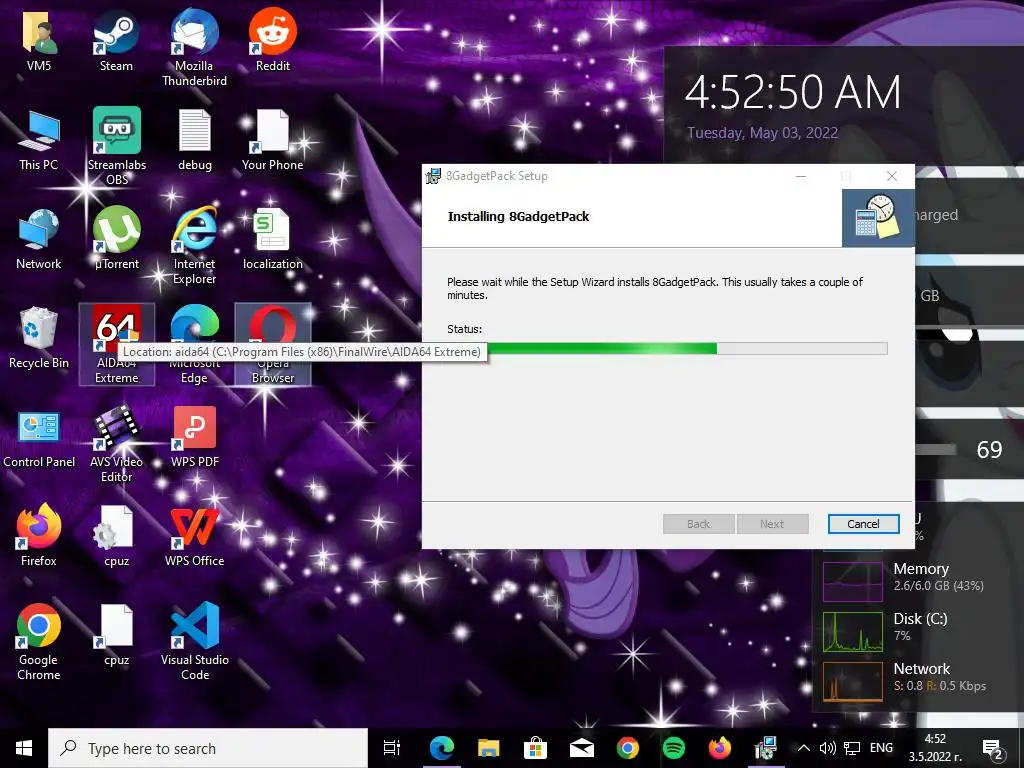Open Control Panel desktop icon

click(39, 438)
